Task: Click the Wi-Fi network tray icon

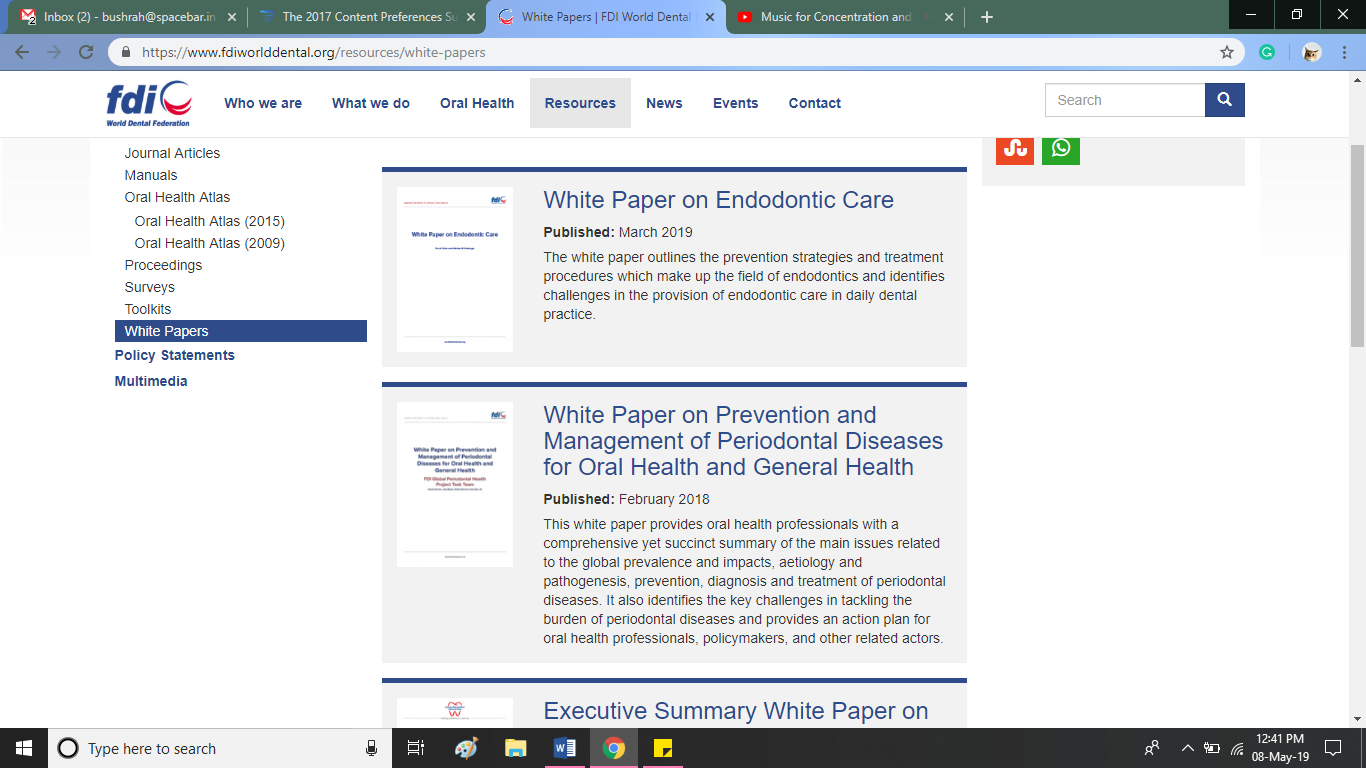Action: click(x=1237, y=748)
